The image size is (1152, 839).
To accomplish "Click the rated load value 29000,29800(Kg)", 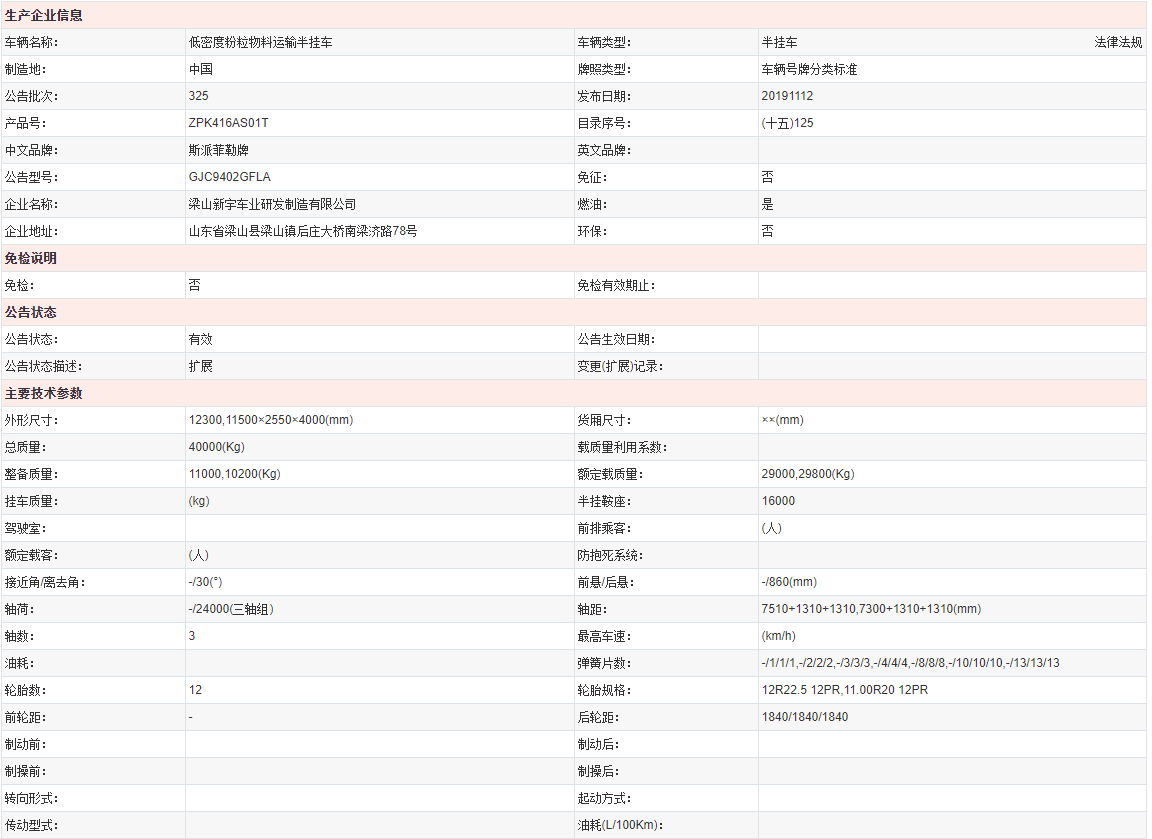I will point(807,474).
